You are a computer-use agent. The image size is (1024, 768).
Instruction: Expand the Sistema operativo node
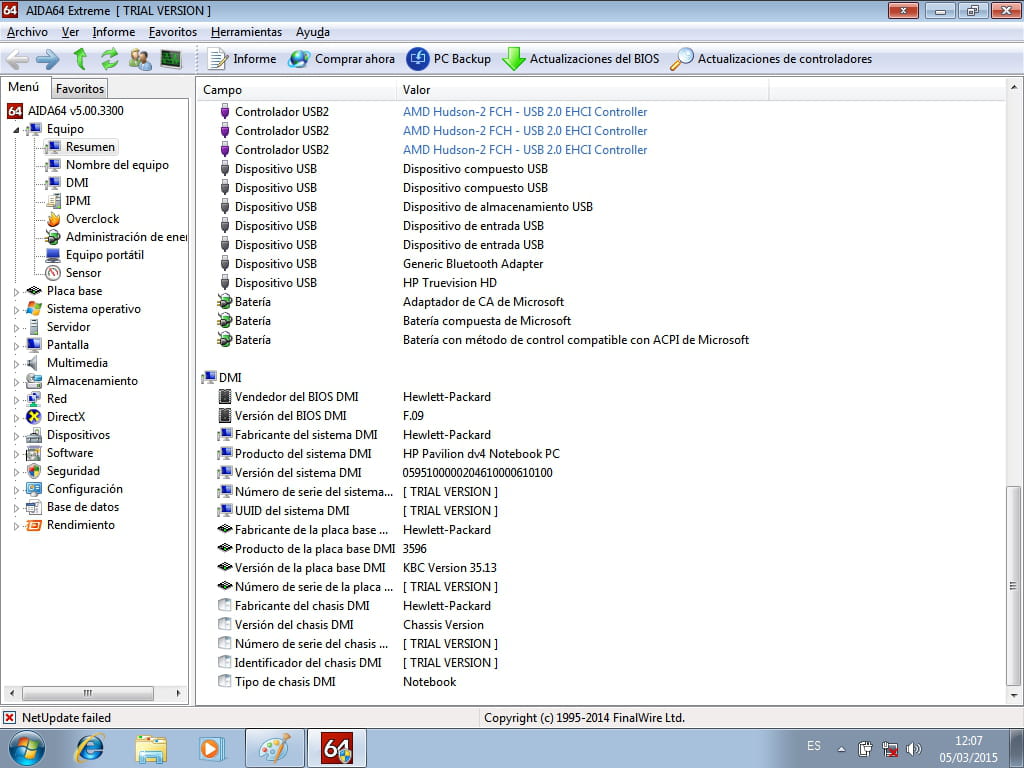16,310
